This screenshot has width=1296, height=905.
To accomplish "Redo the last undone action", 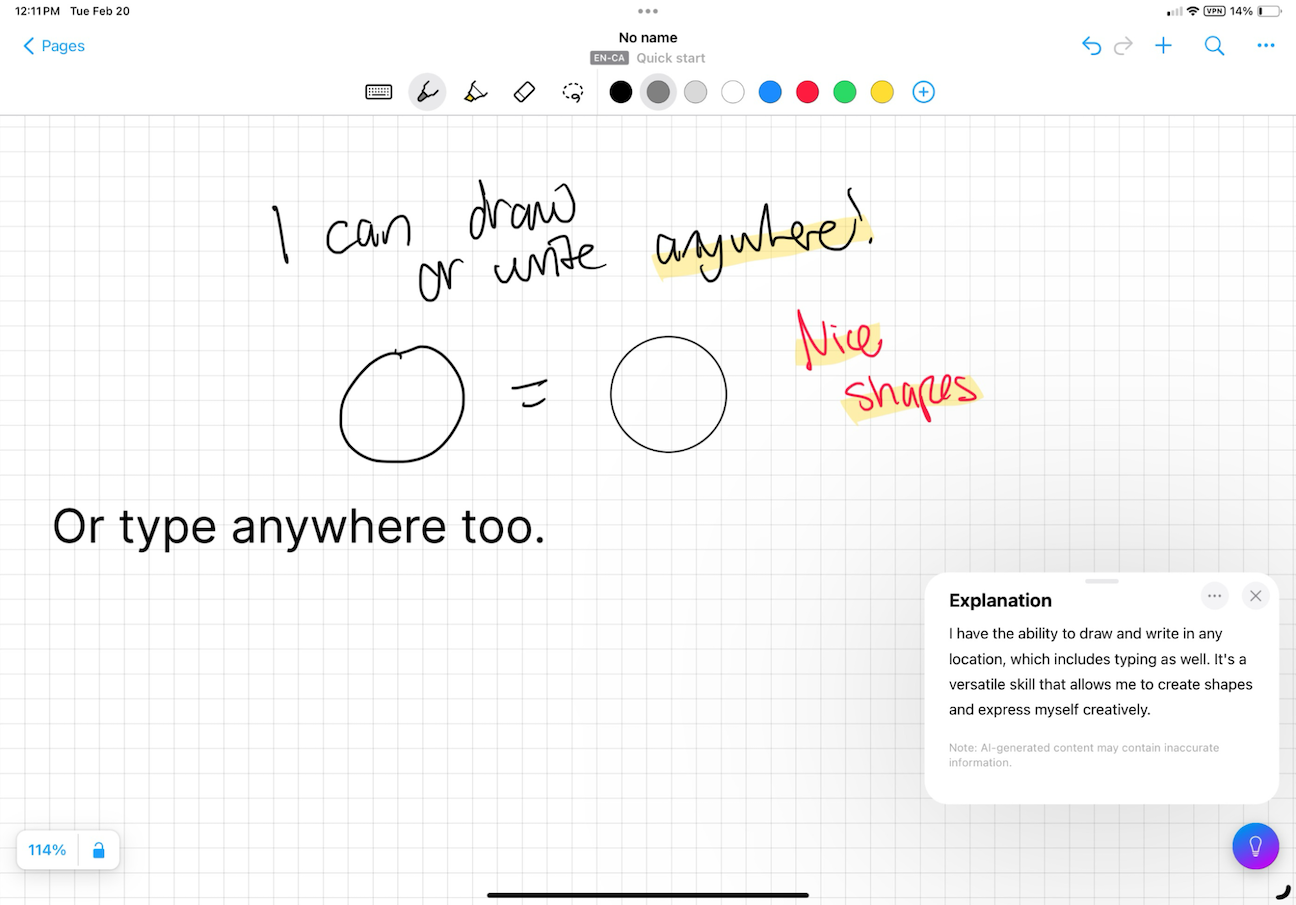I will pos(1124,46).
